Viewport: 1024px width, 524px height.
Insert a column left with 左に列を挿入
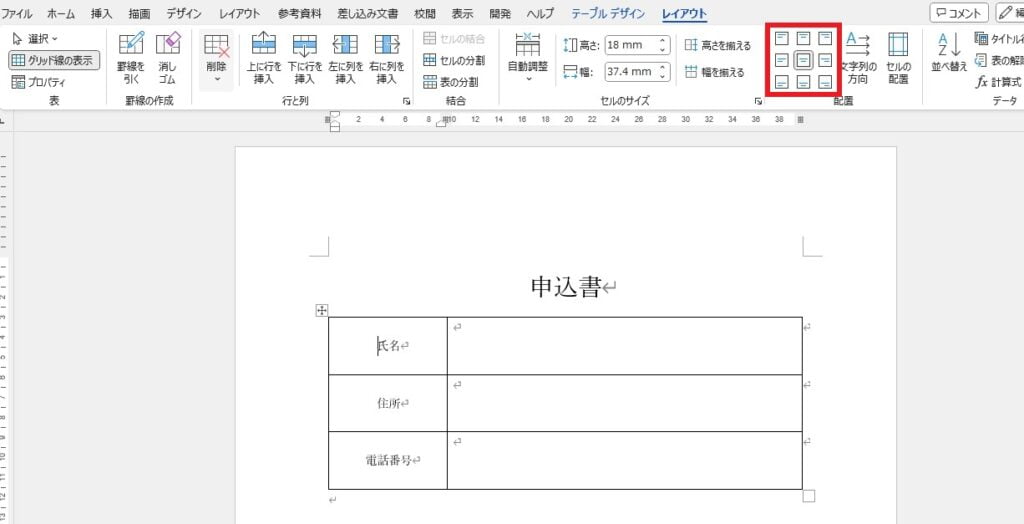345,57
